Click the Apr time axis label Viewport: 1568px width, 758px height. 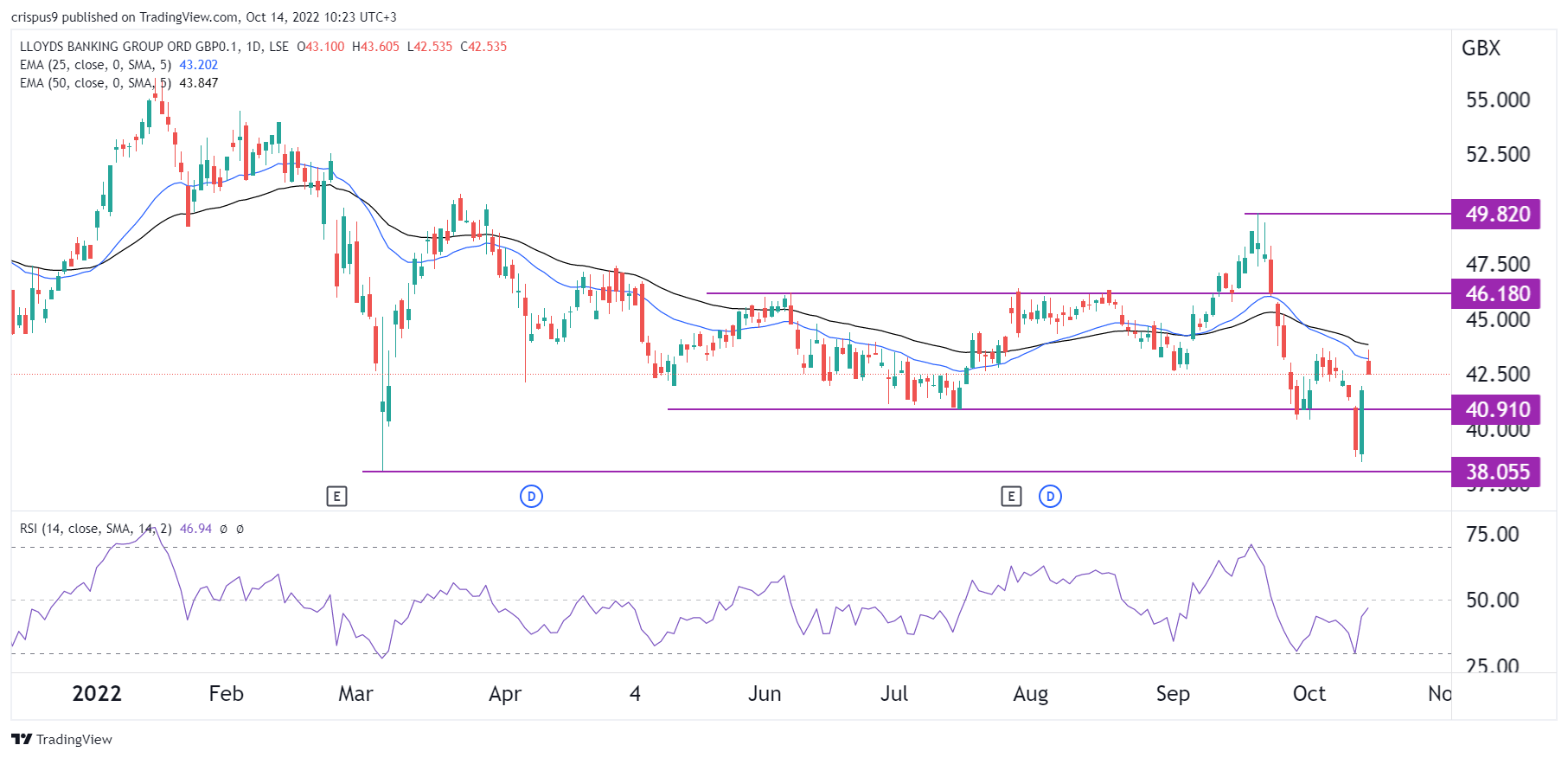[505, 694]
